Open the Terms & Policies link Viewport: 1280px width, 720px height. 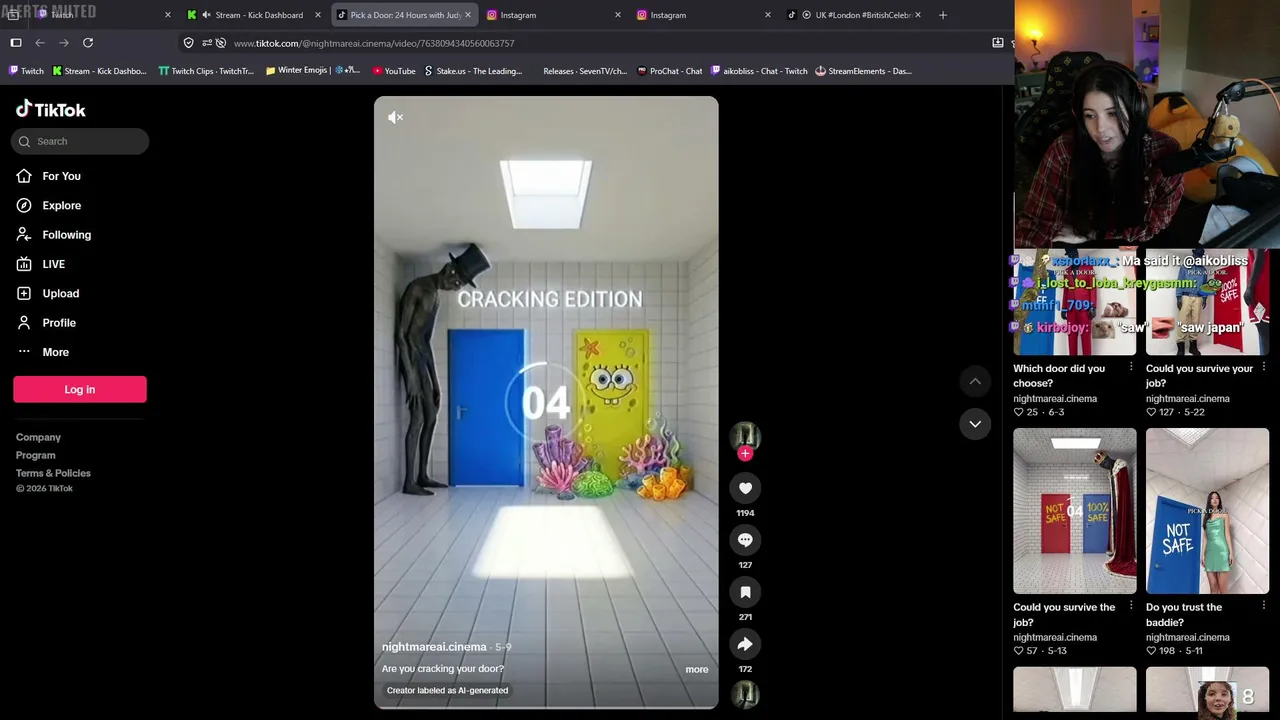click(x=53, y=473)
